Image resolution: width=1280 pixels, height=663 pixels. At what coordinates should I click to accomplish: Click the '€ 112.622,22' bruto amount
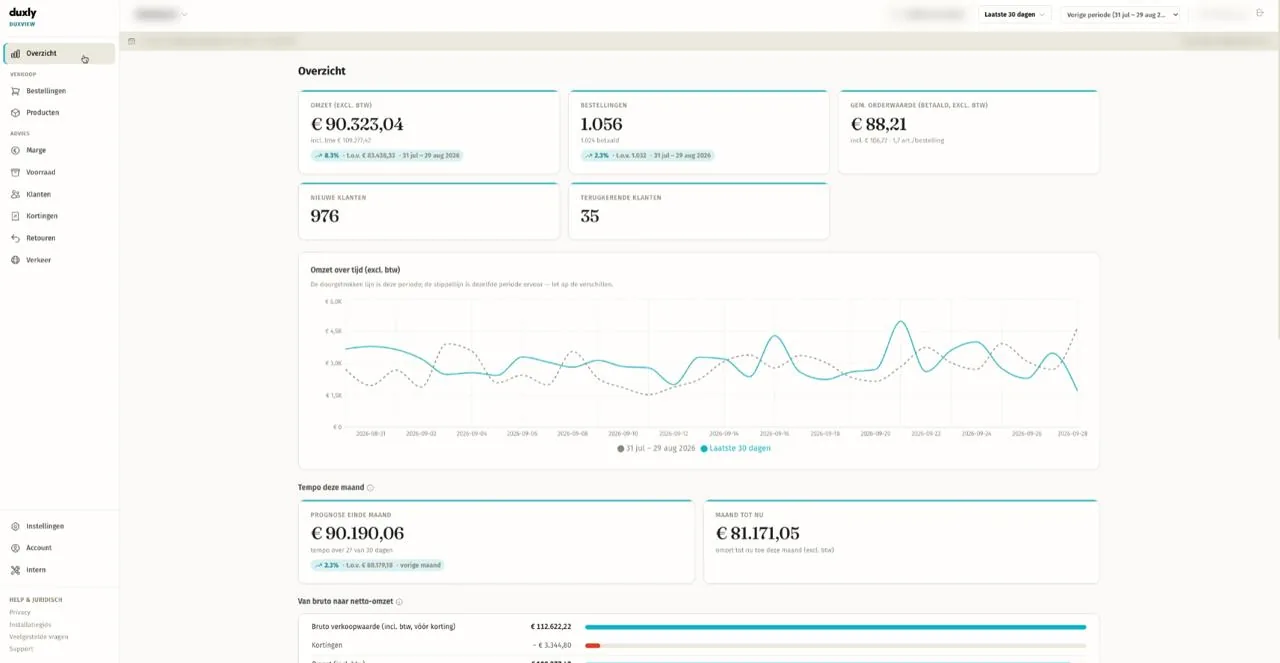pyautogui.click(x=551, y=627)
